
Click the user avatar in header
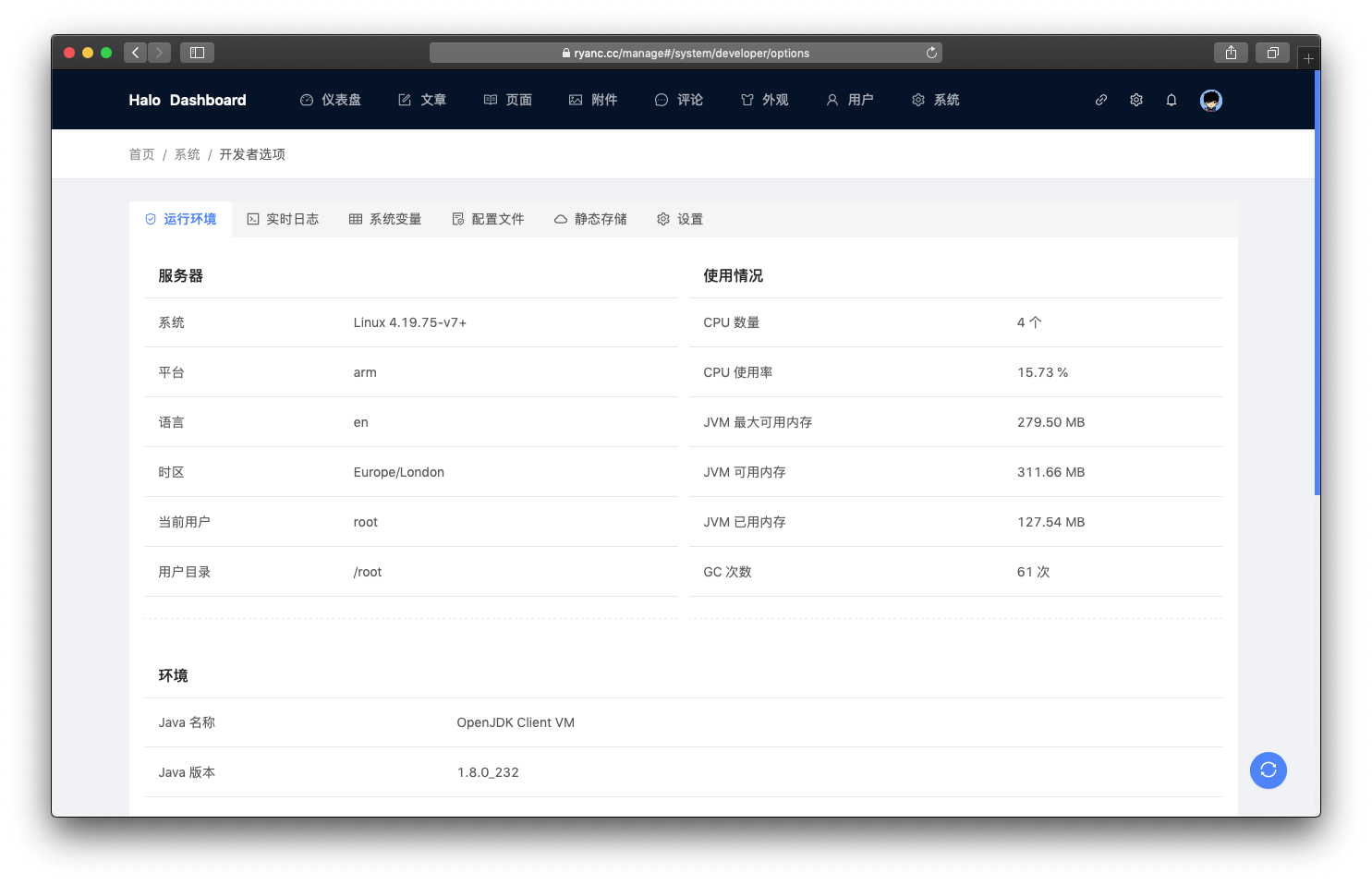(x=1210, y=101)
